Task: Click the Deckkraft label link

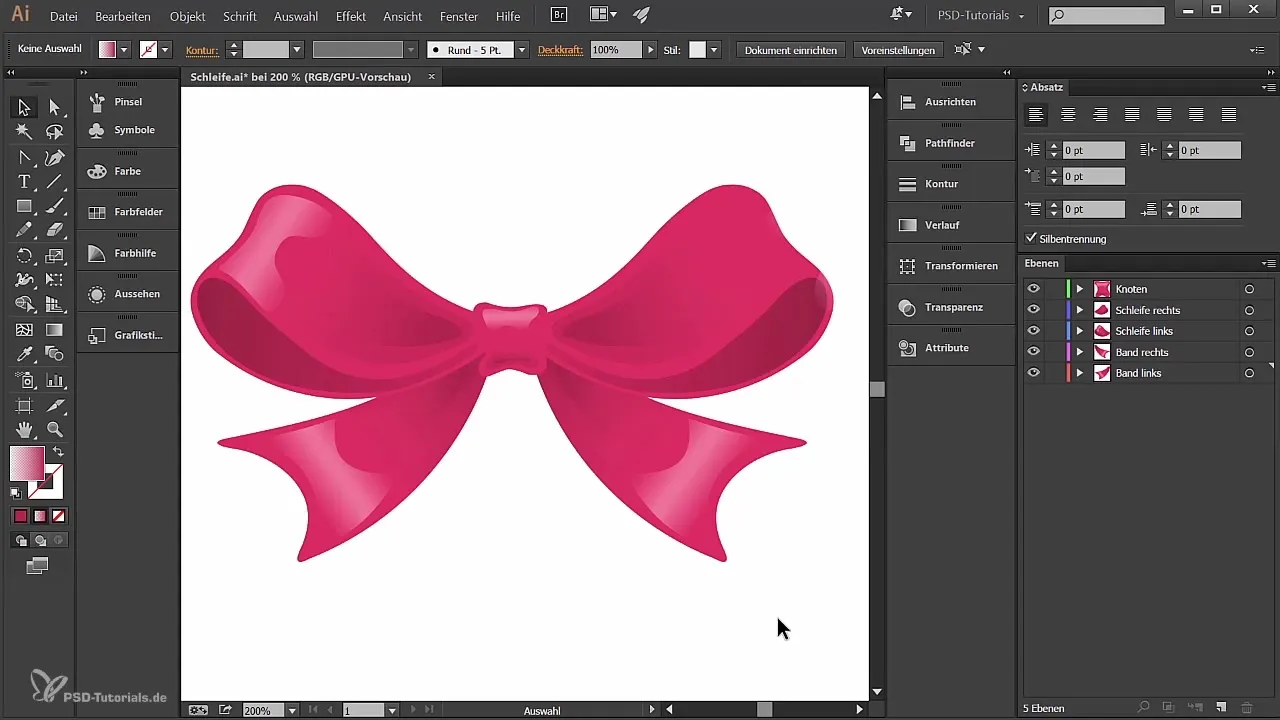Action: click(x=560, y=49)
